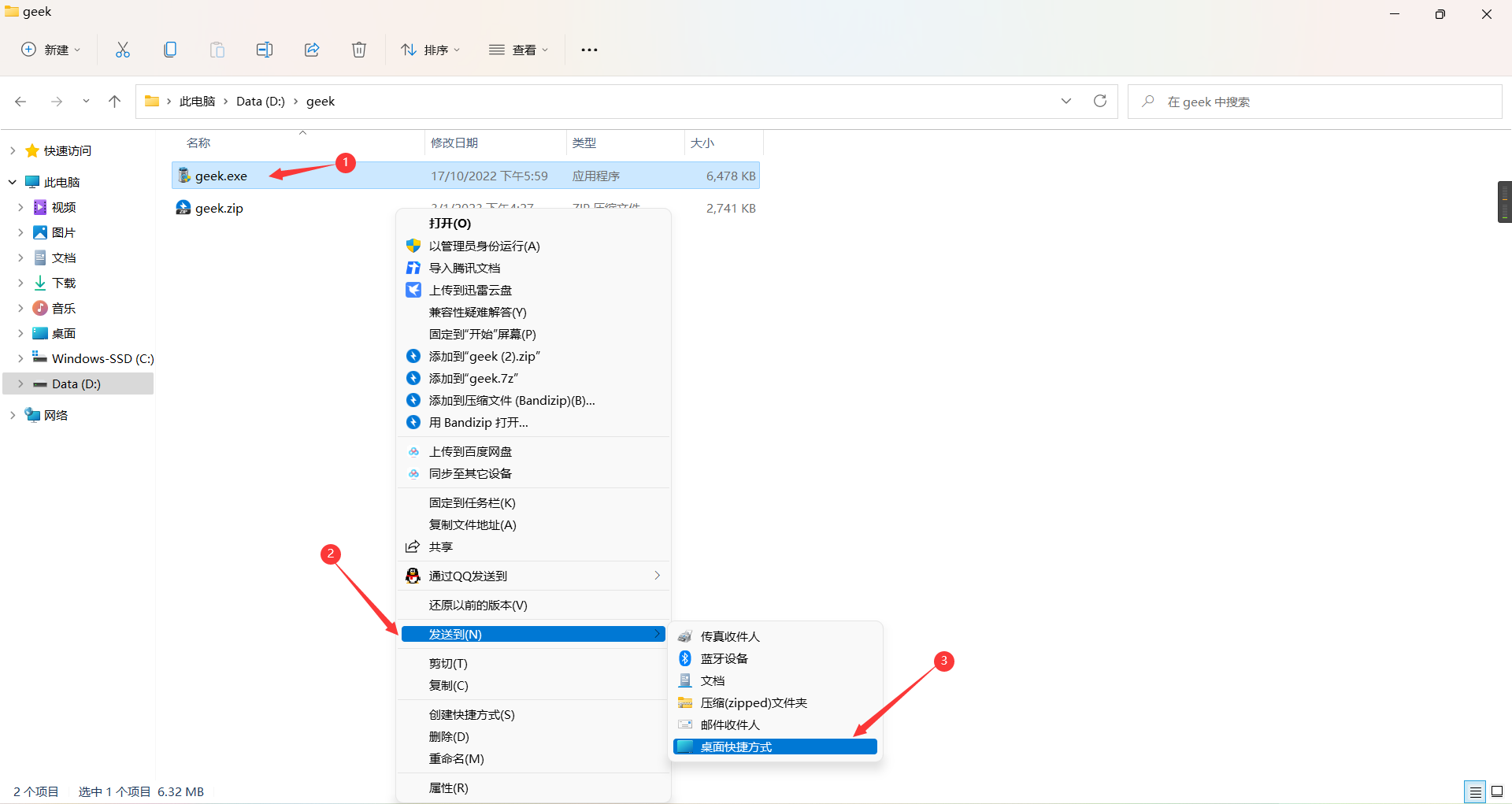
Task: Select 图片 in navigation pane
Action: 64,232
